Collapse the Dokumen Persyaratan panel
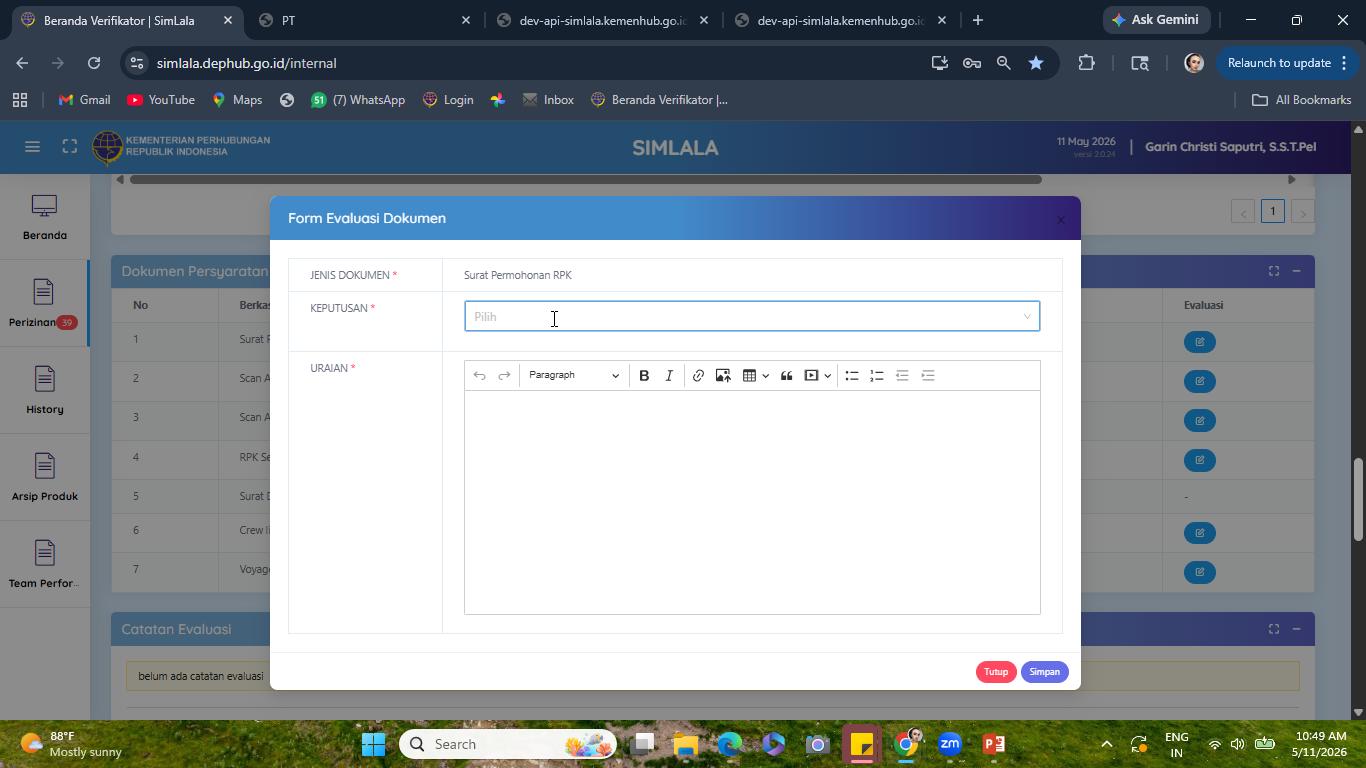 [1296, 271]
